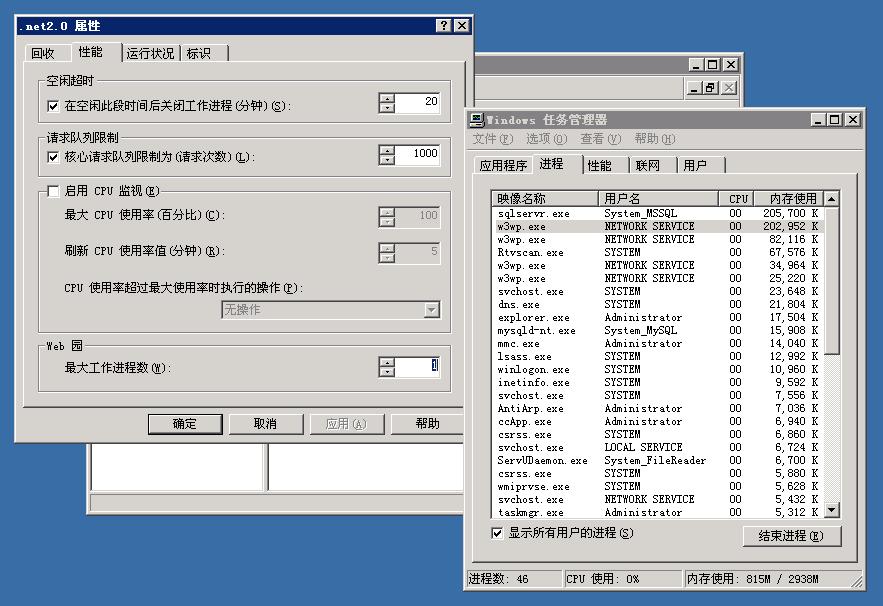The width and height of the screenshot is (883, 606).
Task: Toggle kernel request queue limit checkbox
Action: 53,157
